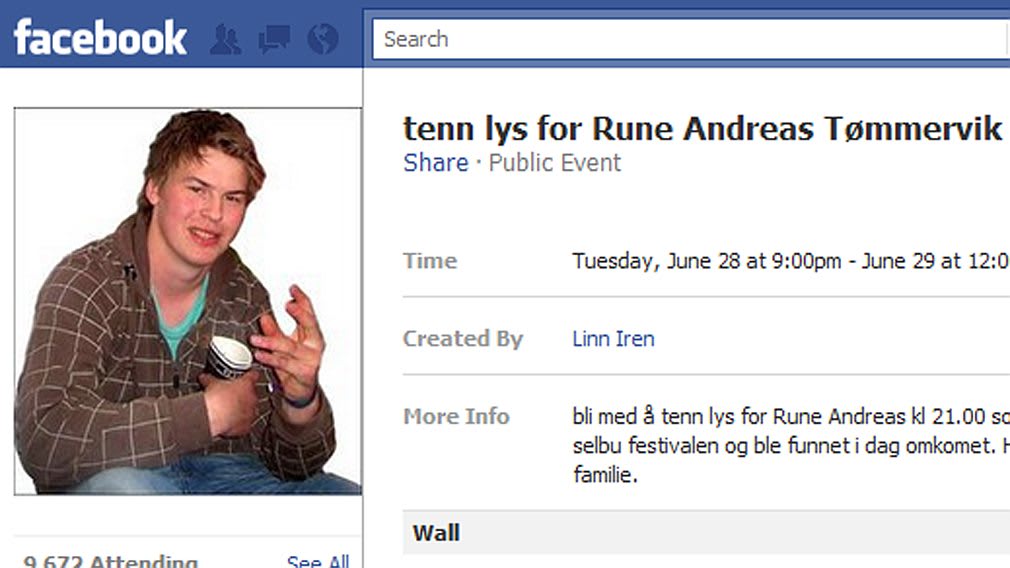Click the Share link
The image size is (1010, 568).
(x=435, y=163)
